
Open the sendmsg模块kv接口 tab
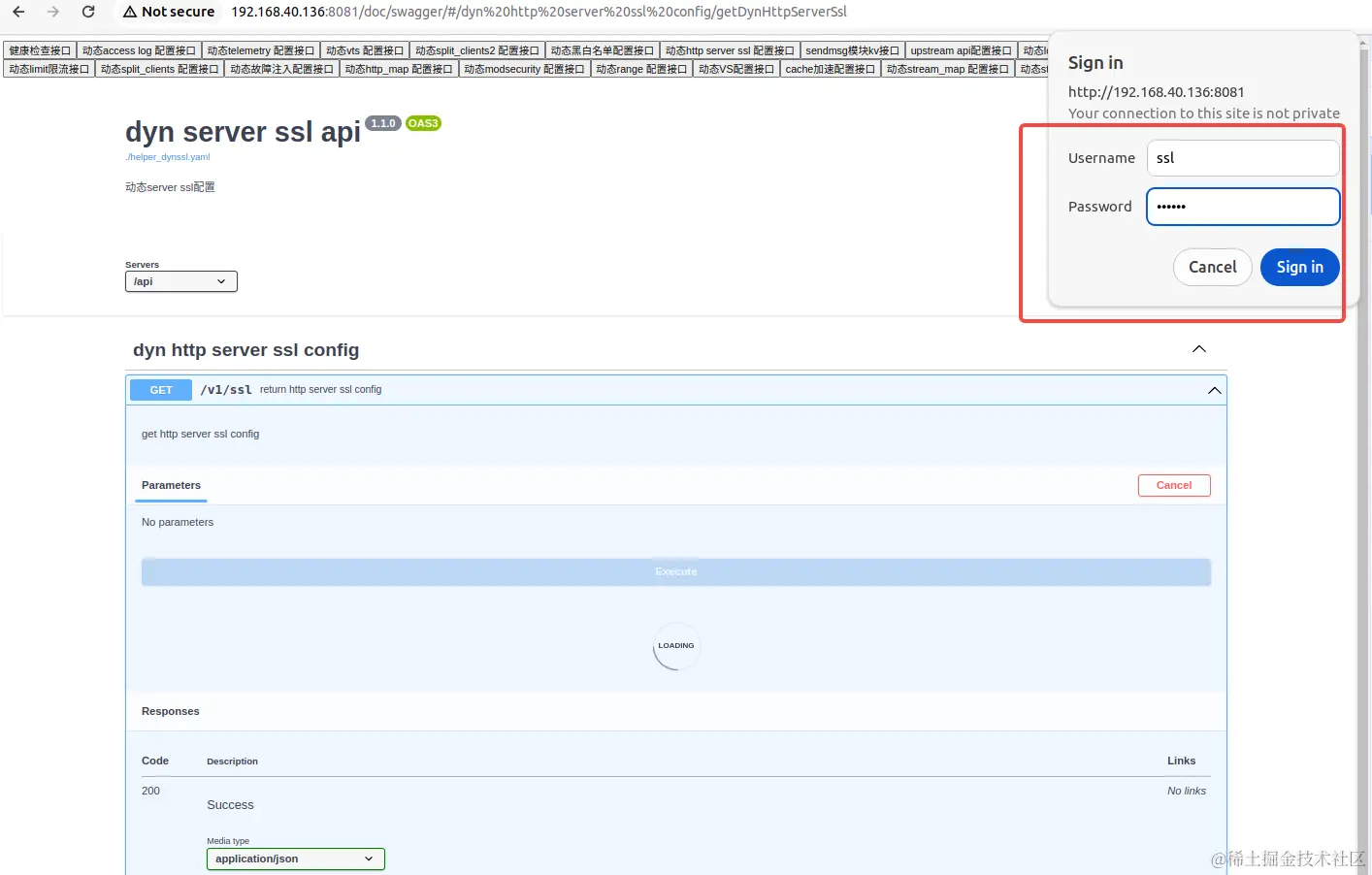coord(852,50)
